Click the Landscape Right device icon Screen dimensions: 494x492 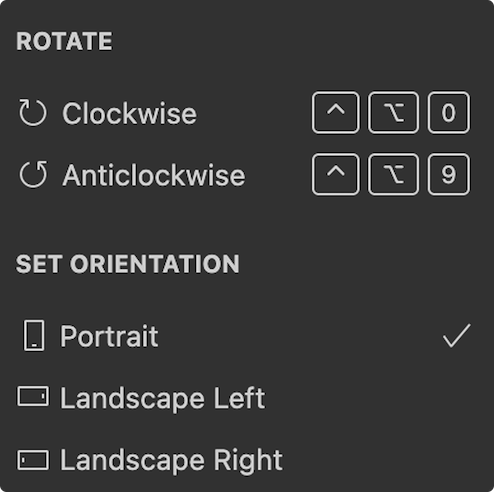coord(33,460)
